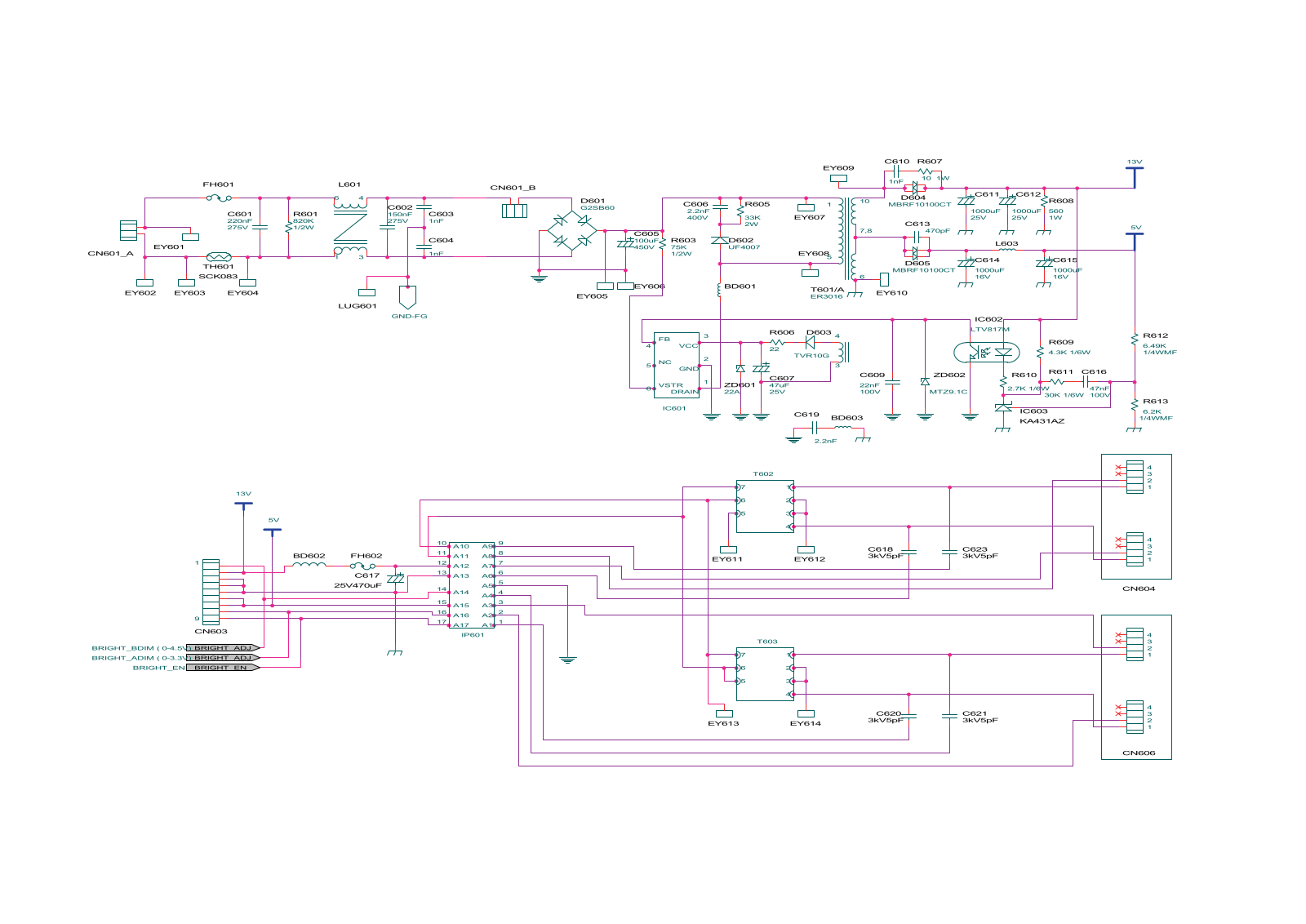Click the IC603 shunt regulator symbol
Screen dimensions: 1306x924
coord(1003,407)
